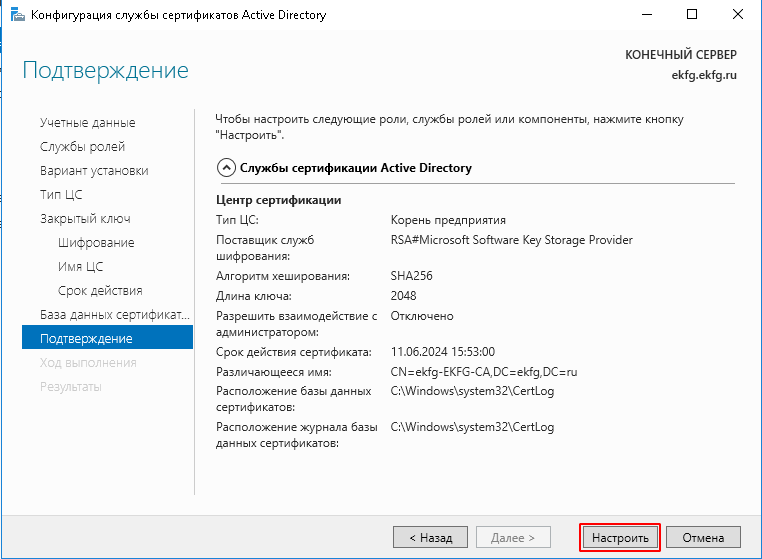Image resolution: width=762 pixels, height=559 pixels.
Task: Click the Алгоритм хеширования: label
Action: click(x=283, y=276)
